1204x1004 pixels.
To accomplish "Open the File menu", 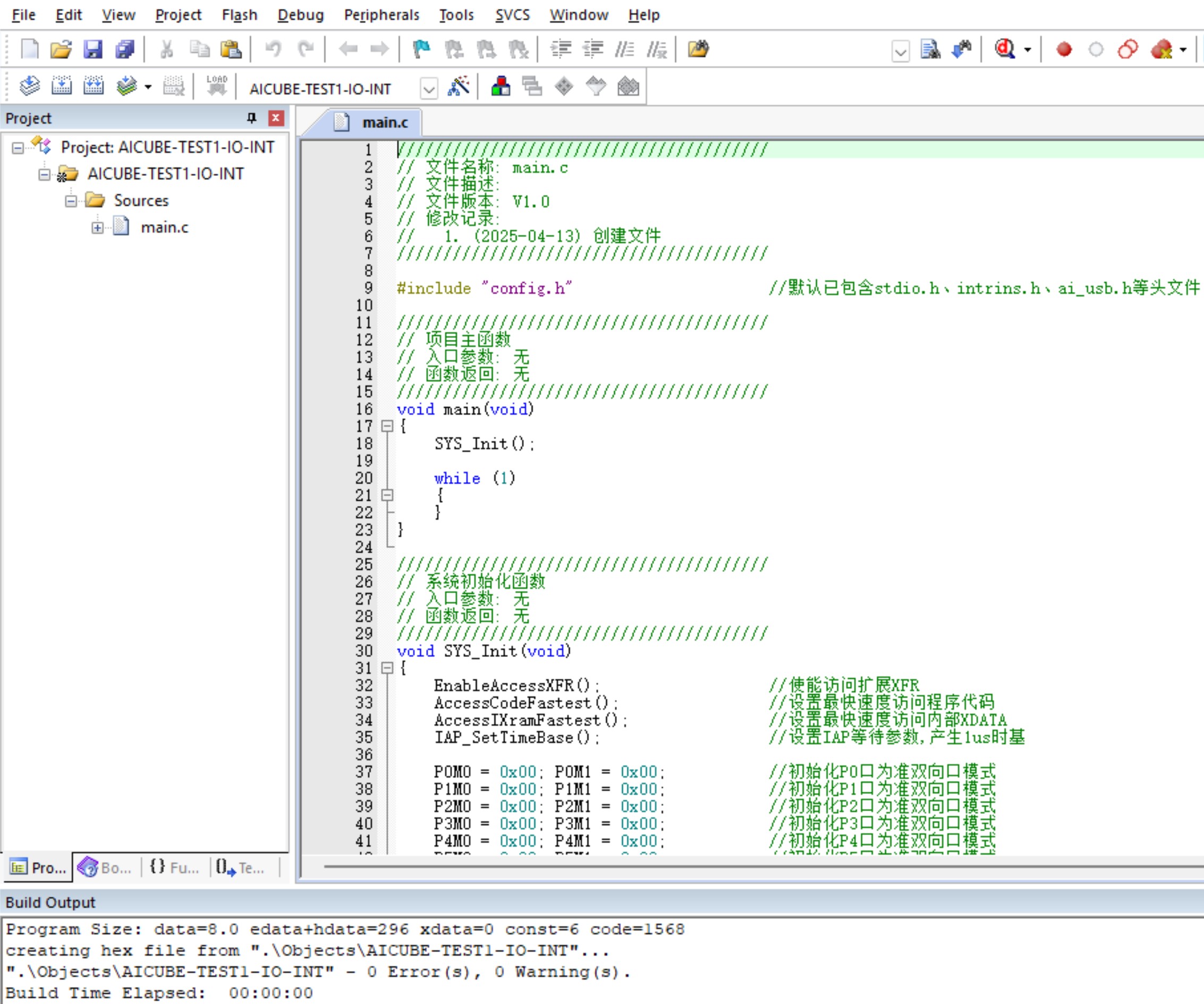I will [23, 15].
